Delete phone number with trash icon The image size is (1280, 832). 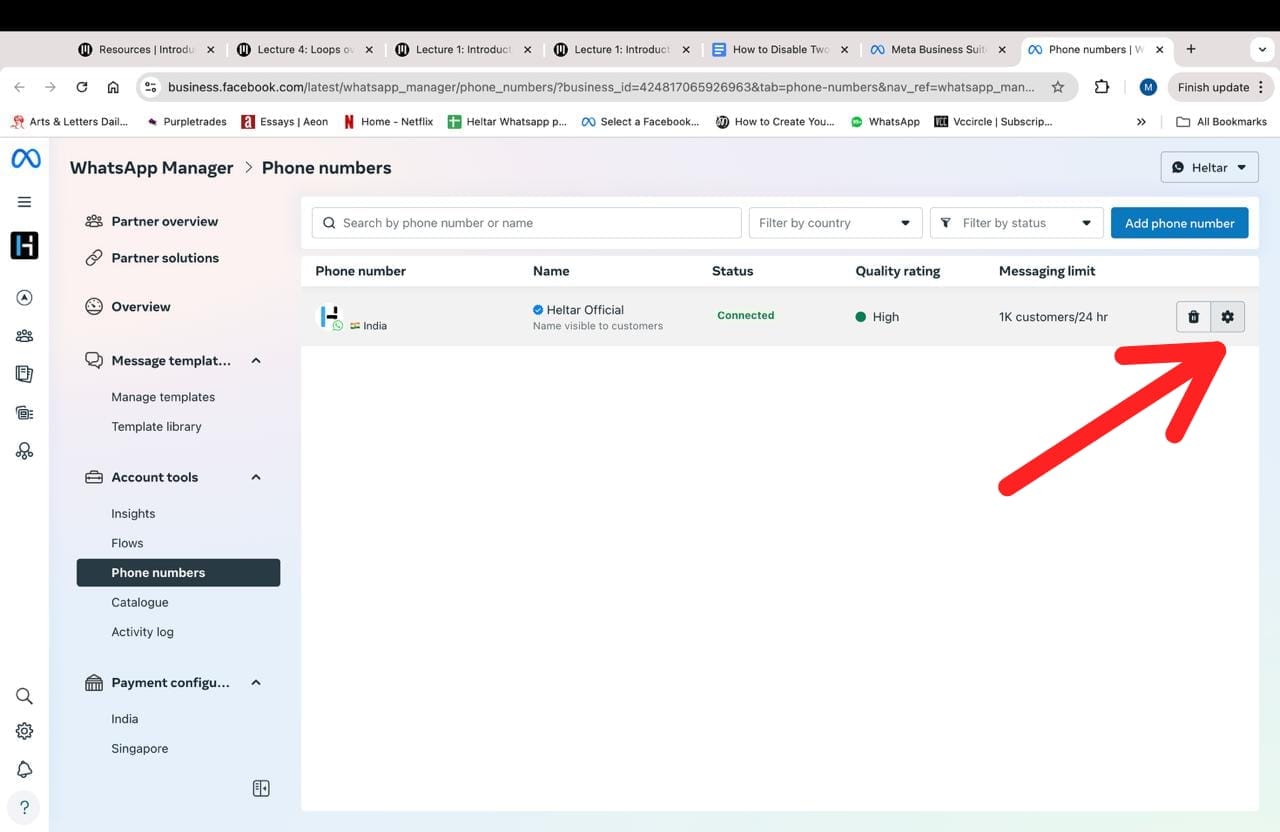point(1193,317)
